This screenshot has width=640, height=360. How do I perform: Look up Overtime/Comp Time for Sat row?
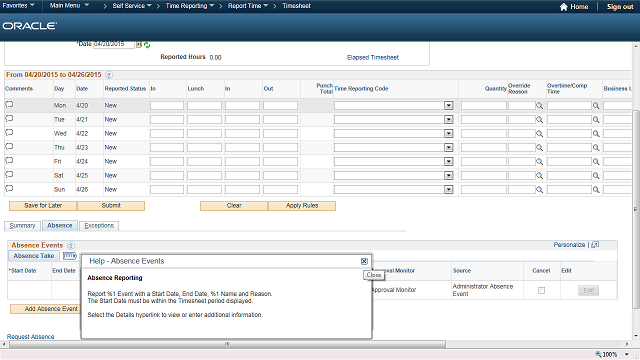[596, 176]
